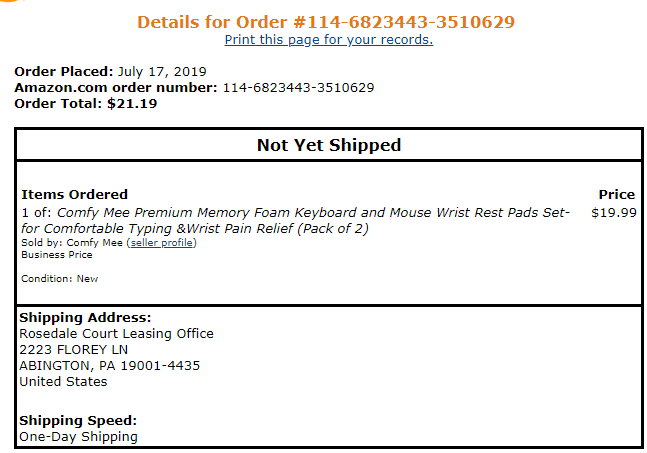The width and height of the screenshot is (647, 453).
Task: Click the order placed date July 17, 2019
Action: [160, 72]
